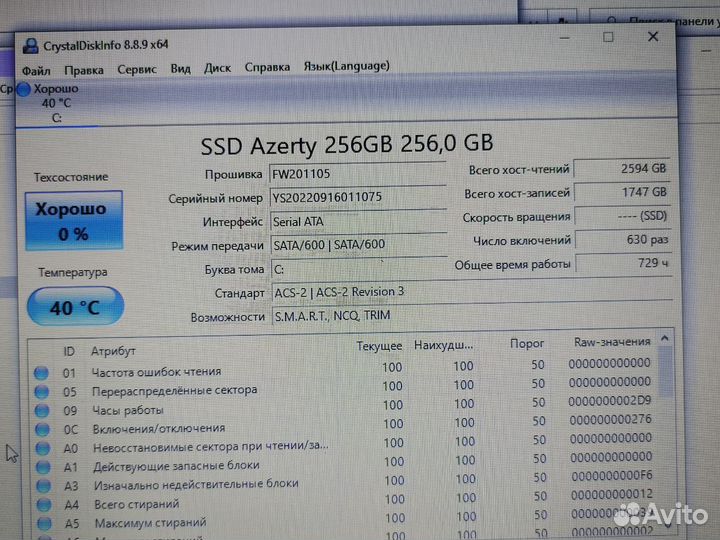This screenshot has height=540, width=720.
Task: Click raw value 000000000276
Action: point(611,419)
